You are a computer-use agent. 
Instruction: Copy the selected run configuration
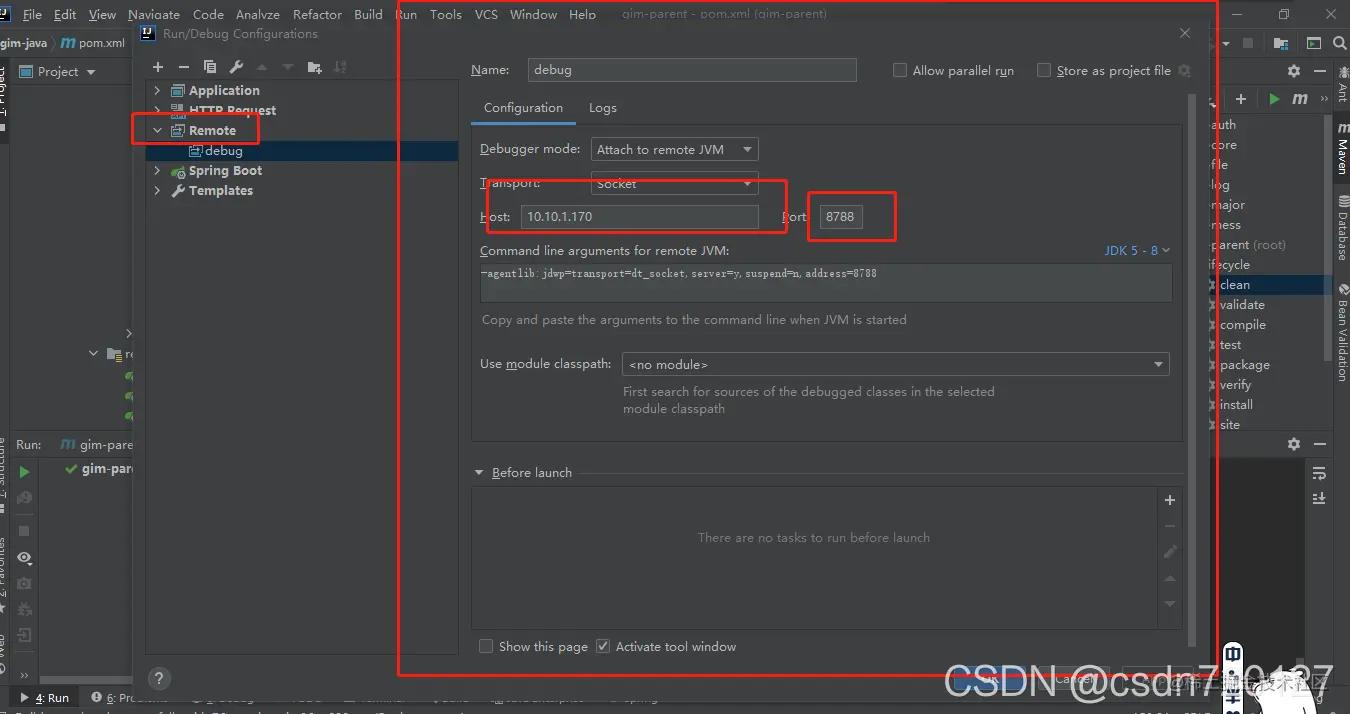(x=210, y=67)
